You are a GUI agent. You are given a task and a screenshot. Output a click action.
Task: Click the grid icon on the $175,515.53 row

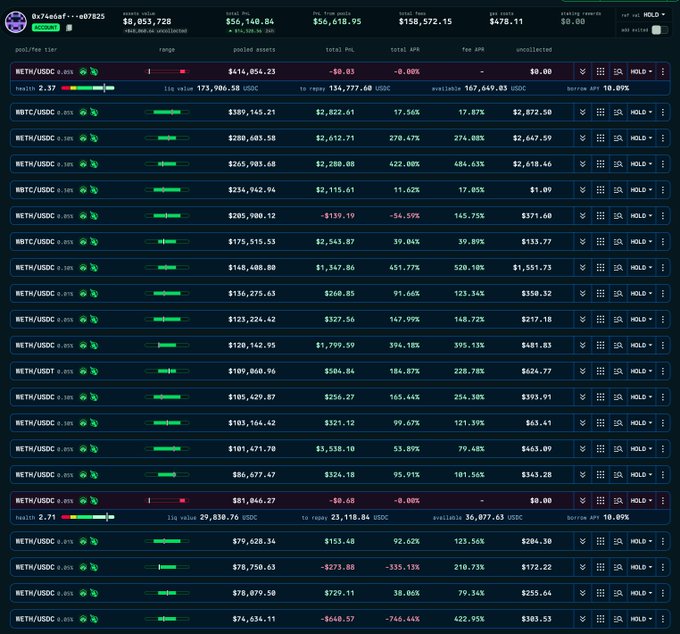click(600, 242)
